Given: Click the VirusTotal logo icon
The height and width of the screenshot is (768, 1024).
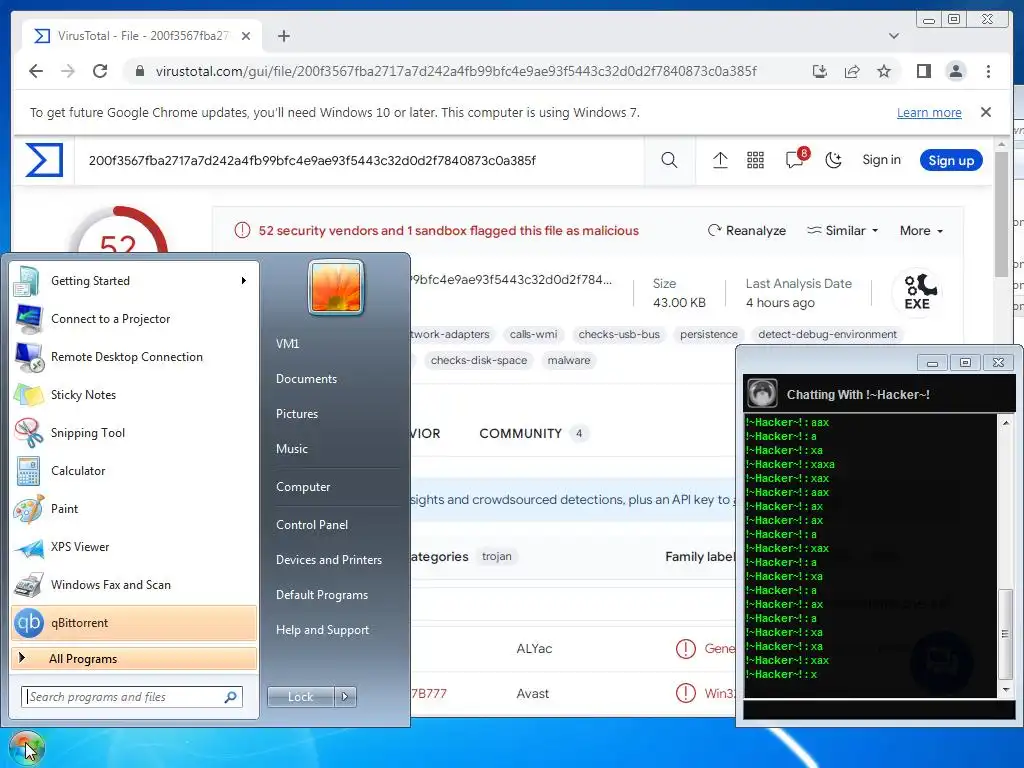Looking at the screenshot, I should pyautogui.click(x=44, y=160).
